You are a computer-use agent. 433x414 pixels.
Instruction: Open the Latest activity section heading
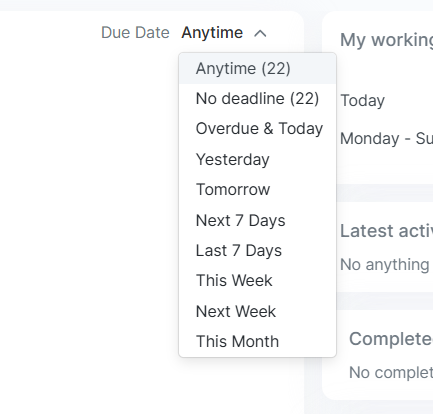tap(386, 231)
